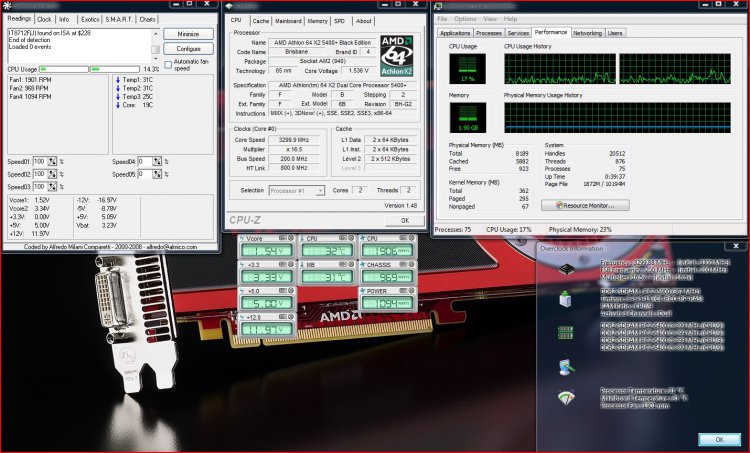Click the memory download icon in Overclock Information
Image resolution: width=750 pixels, height=453 pixels.
tap(565, 299)
